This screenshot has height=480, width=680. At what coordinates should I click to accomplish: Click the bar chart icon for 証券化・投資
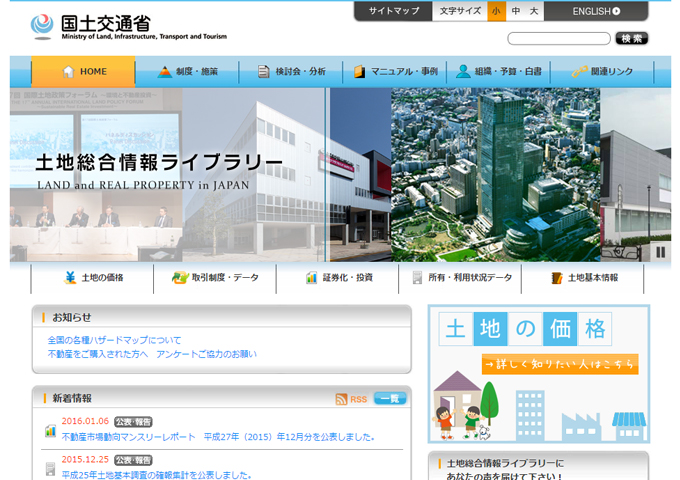pos(311,278)
